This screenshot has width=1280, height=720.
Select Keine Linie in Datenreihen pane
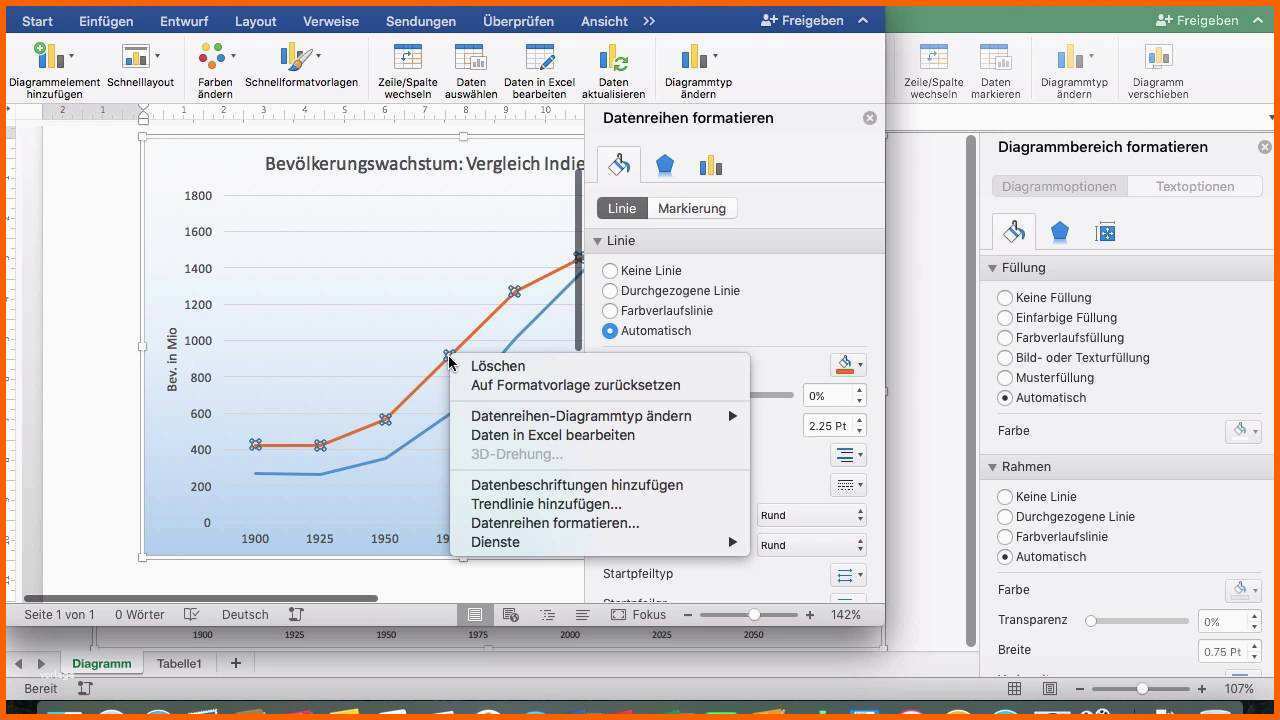tap(610, 271)
